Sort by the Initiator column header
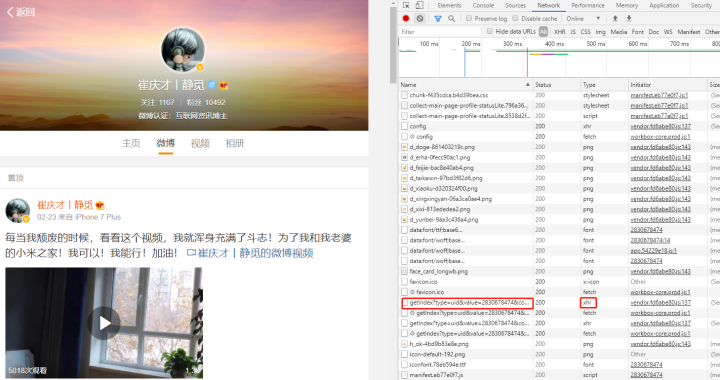The width and height of the screenshot is (720, 380). pyautogui.click(x=668, y=85)
